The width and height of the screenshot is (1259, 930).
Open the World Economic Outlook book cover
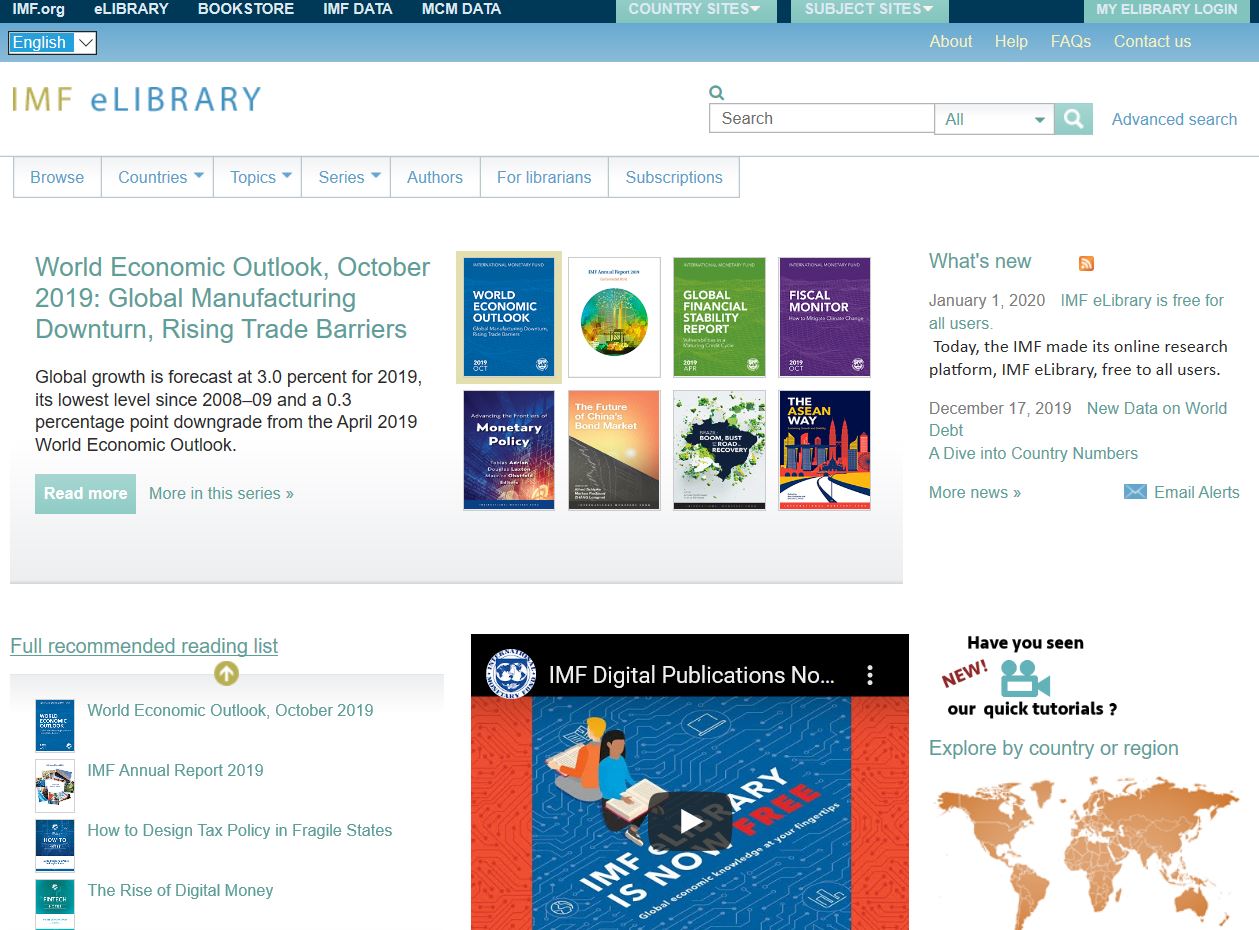coord(508,317)
